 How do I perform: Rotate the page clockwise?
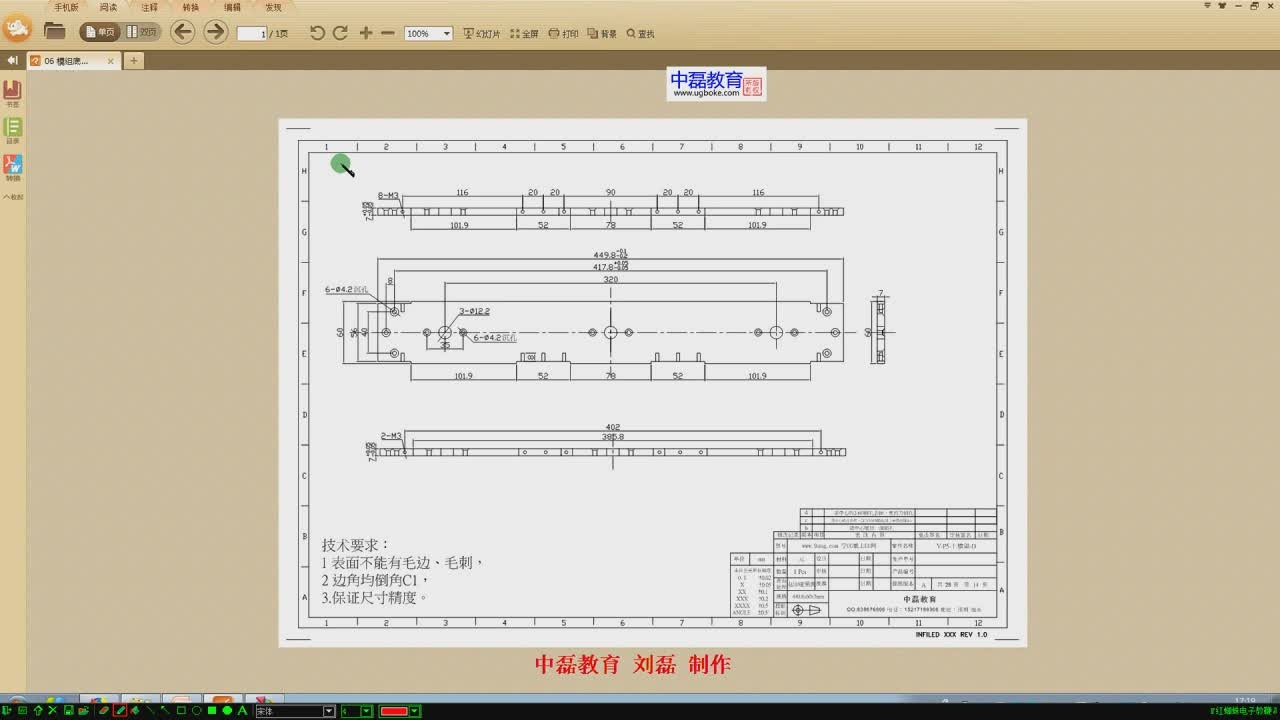point(340,33)
